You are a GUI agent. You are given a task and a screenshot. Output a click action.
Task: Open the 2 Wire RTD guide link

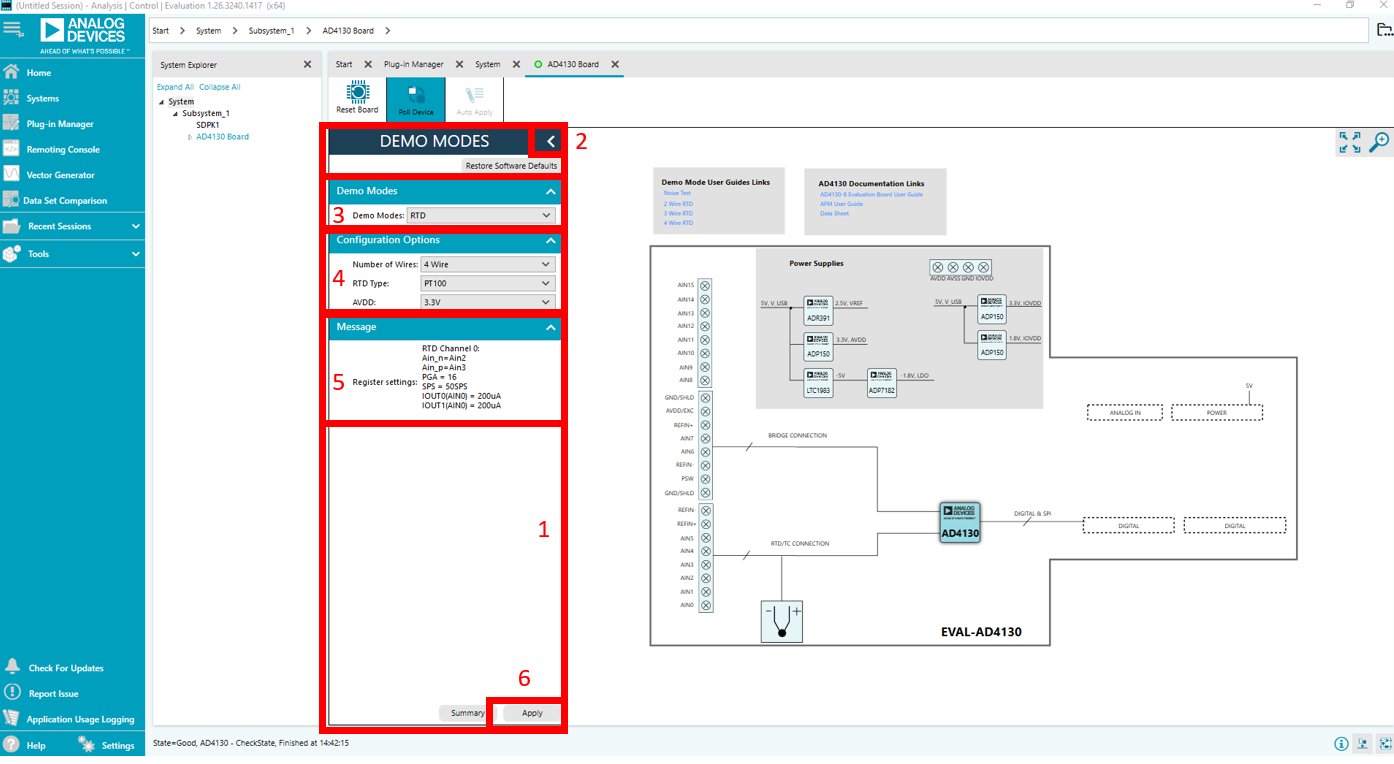(678, 203)
